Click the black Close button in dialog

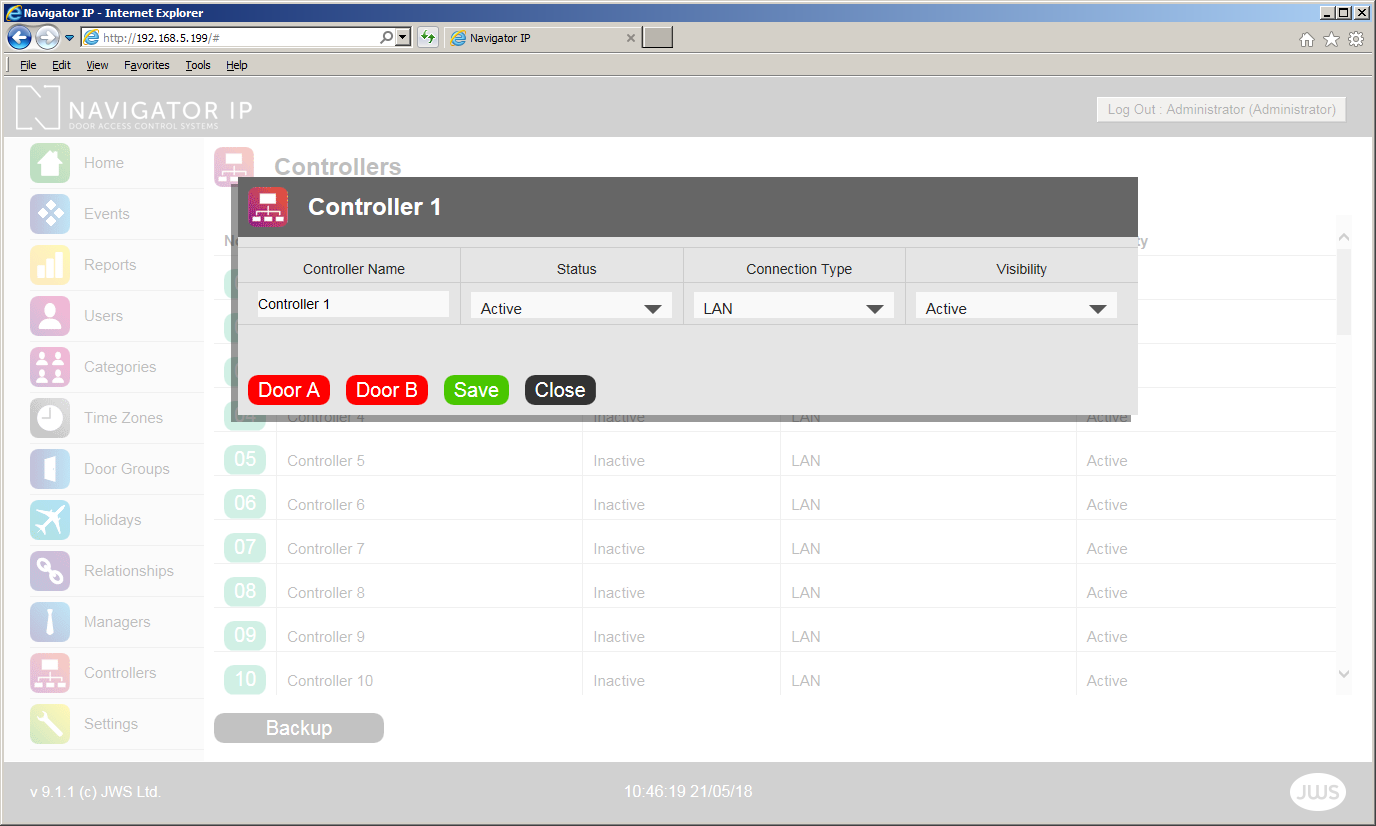point(560,390)
